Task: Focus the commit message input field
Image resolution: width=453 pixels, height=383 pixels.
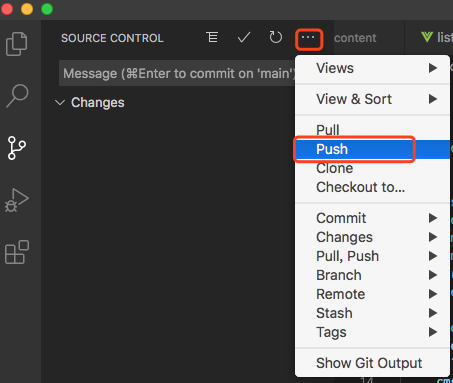Action: (x=177, y=73)
